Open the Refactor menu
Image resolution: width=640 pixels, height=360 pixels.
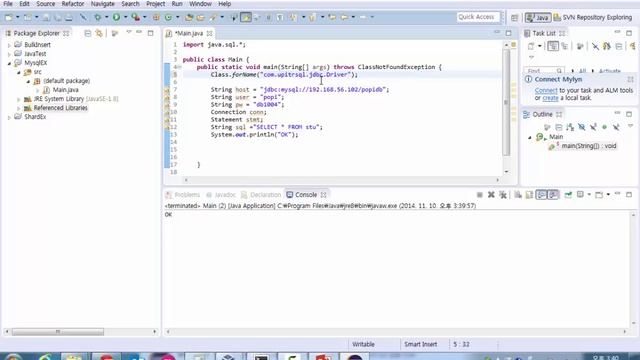pyautogui.click(x=73, y=4)
